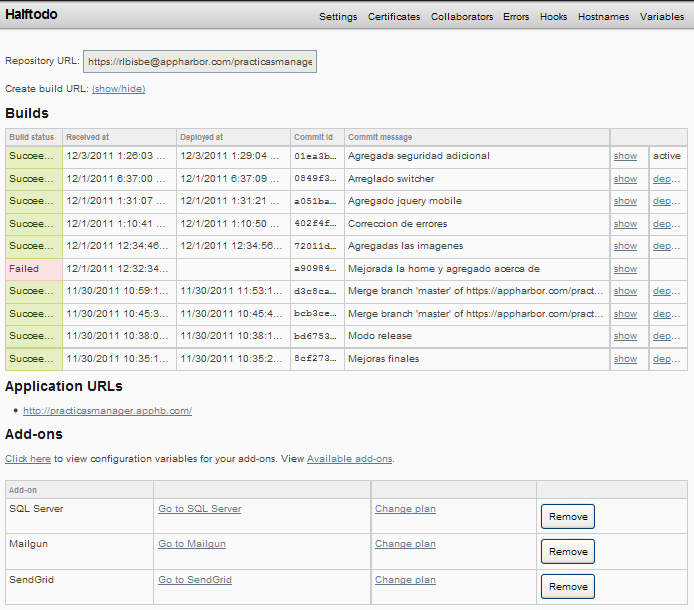Remove the SQL Server add-on
The width and height of the screenshot is (694, 610).
tap(568, 516)
